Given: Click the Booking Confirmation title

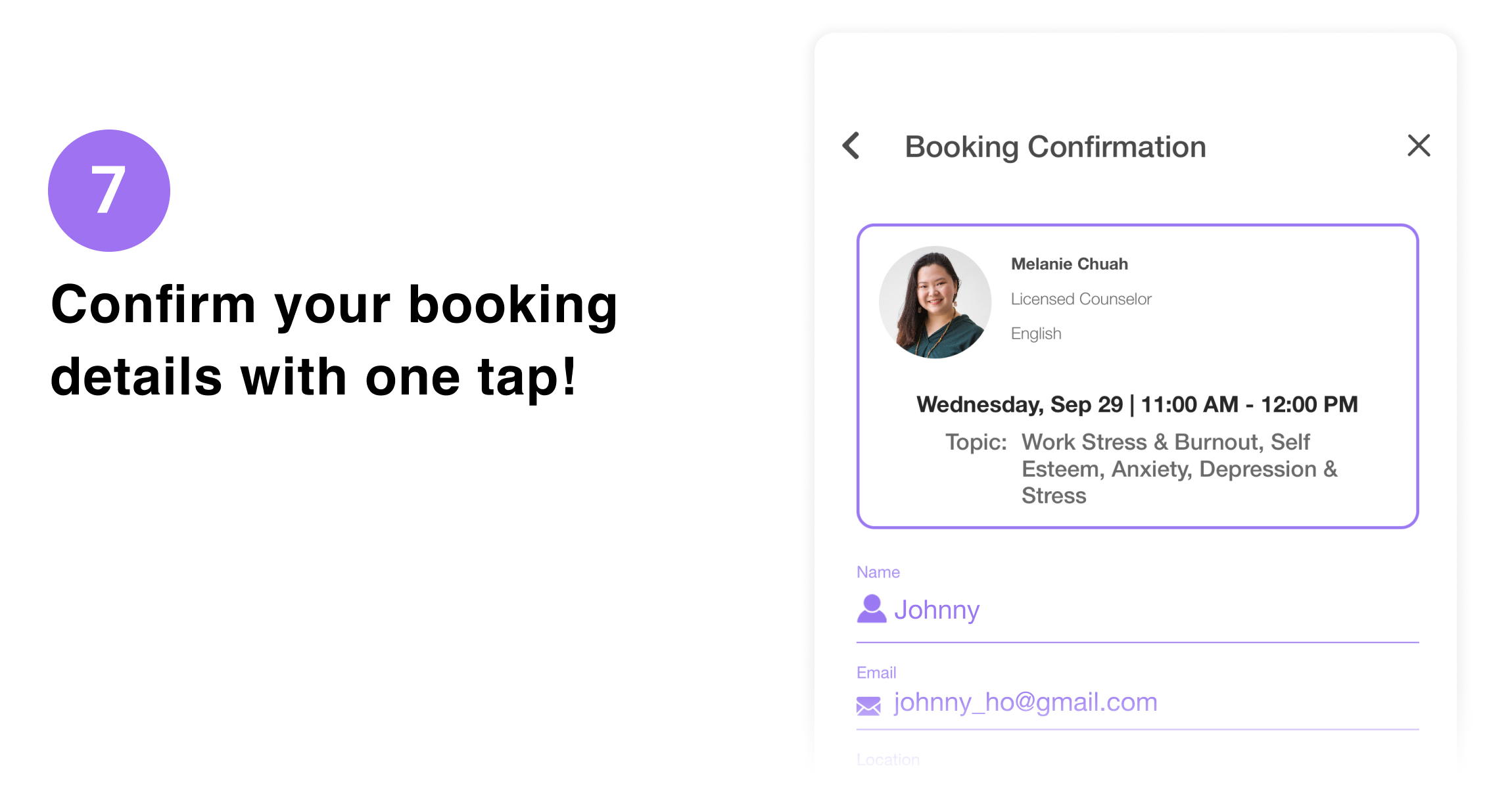Looking at the screenshot, I should point(1055,147).
